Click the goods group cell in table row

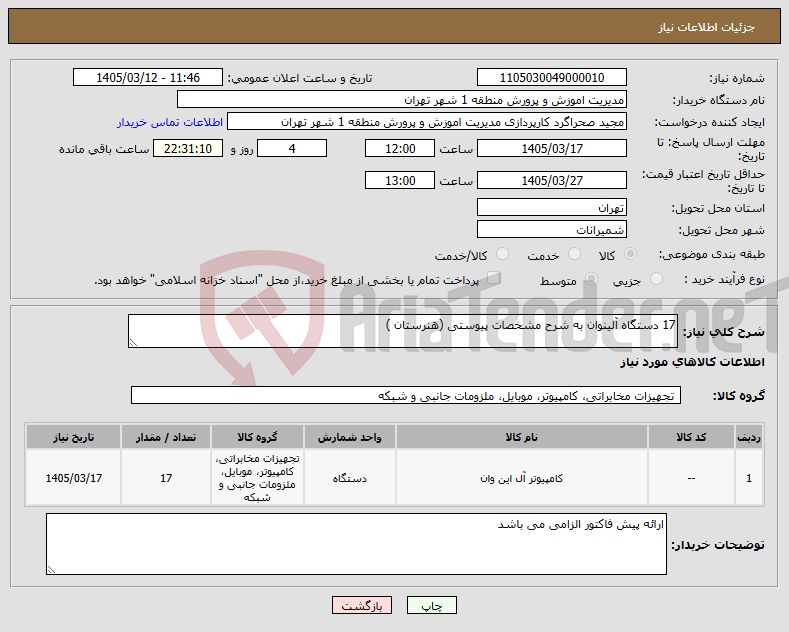(x=257, y=478)
